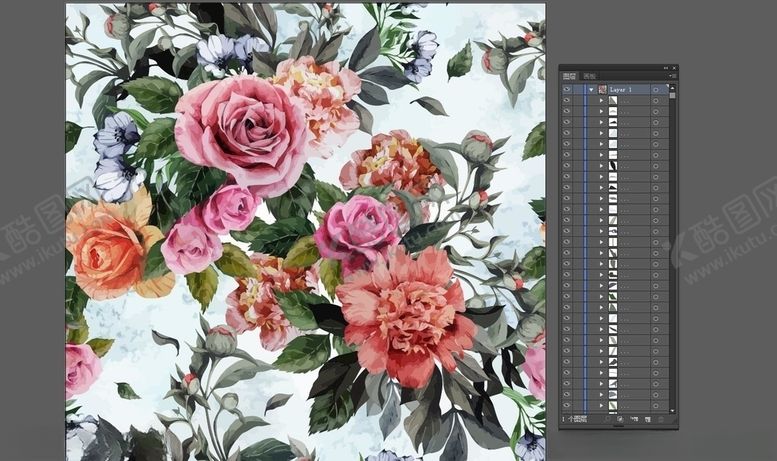Expand the first sublayer under Layer 1

601,100
